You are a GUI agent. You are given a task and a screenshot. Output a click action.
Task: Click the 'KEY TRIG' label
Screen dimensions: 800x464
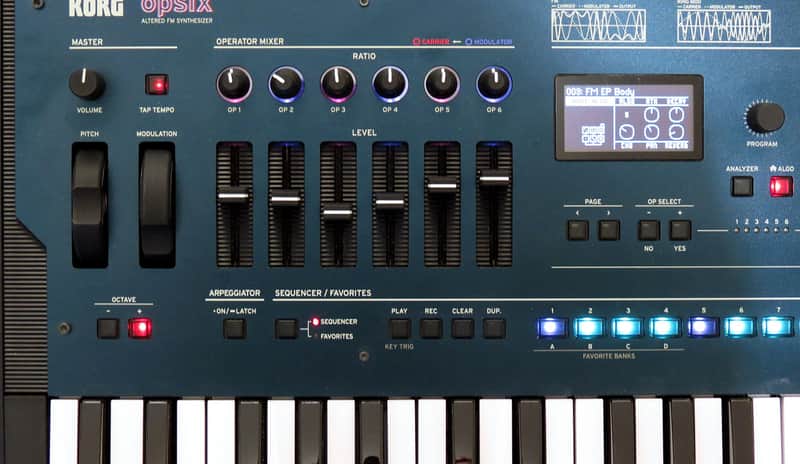[x=399, y=347]
